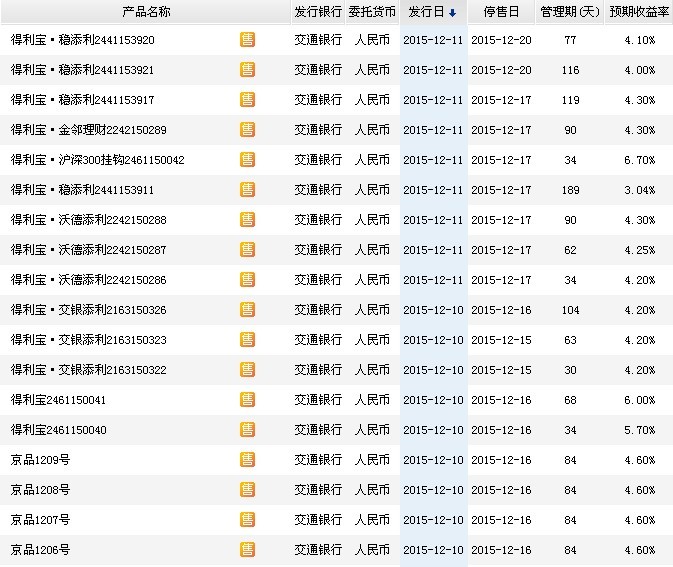
Task: Open product 京品1209号
Action: 40,460
